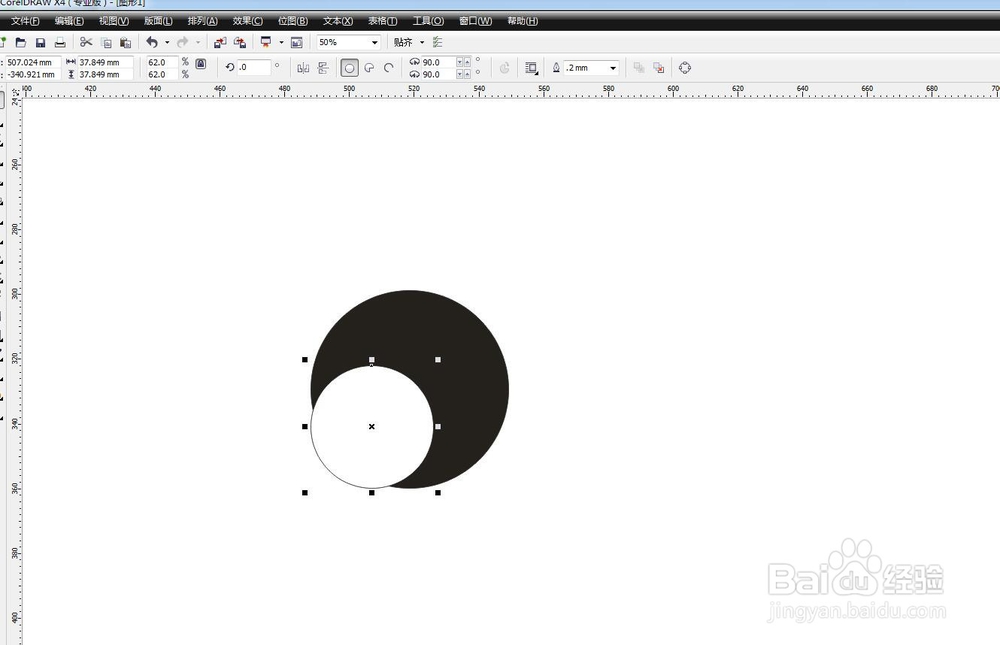Viewport: 1000px width, 645px height.
Task: Click the white circle's center X marker
Action: 372,426
